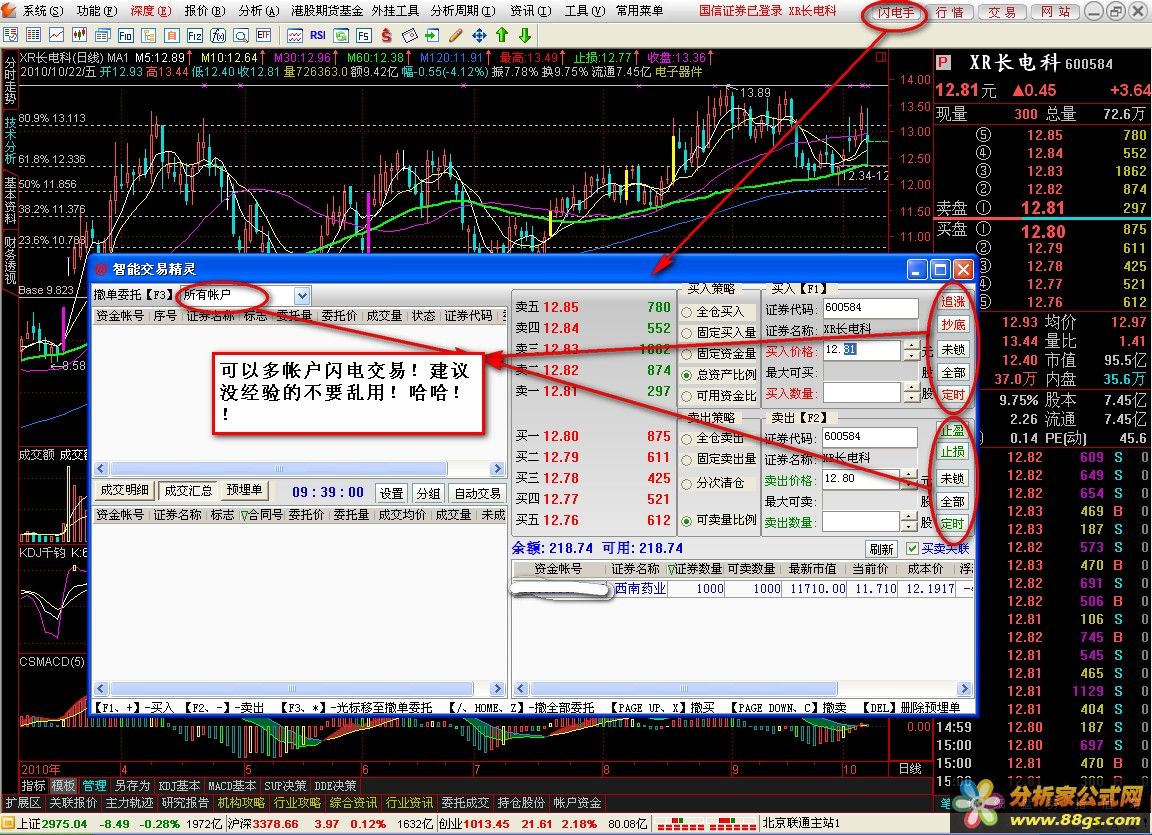Click the 刷新 refresh button
The image size is (1152, 835).
(881, 549)
